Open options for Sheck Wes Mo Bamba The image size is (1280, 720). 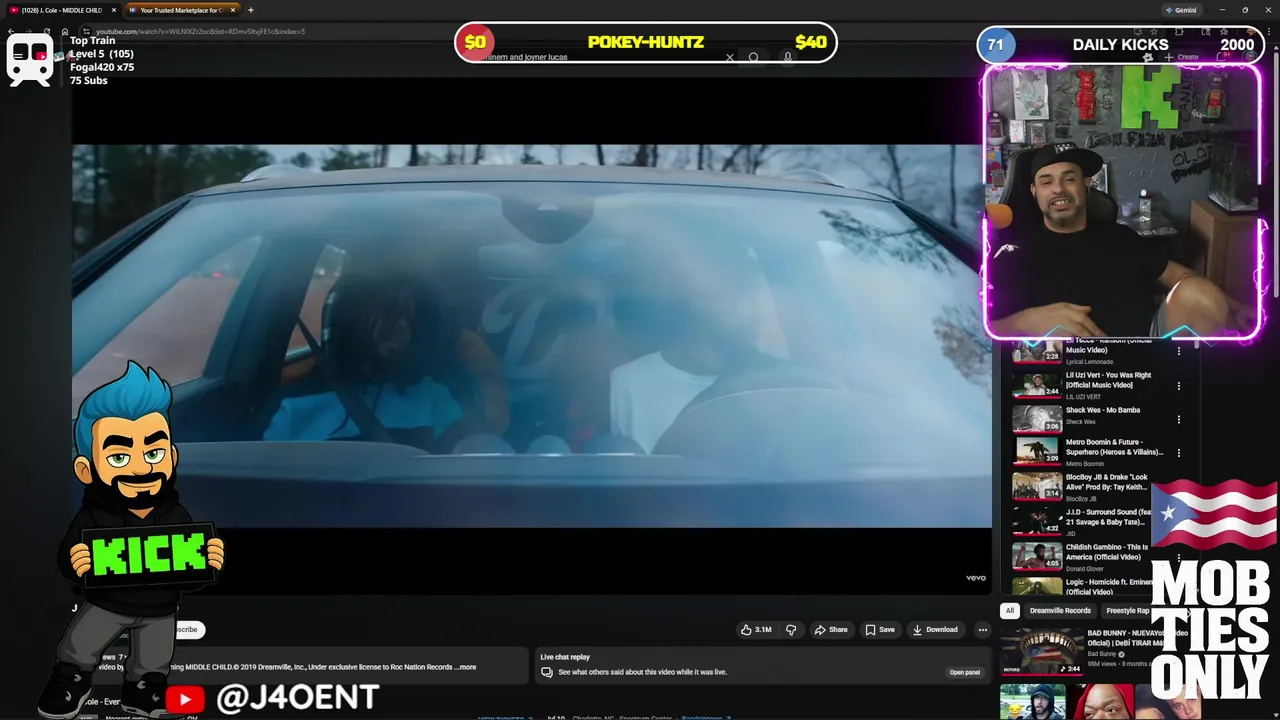1178,419
